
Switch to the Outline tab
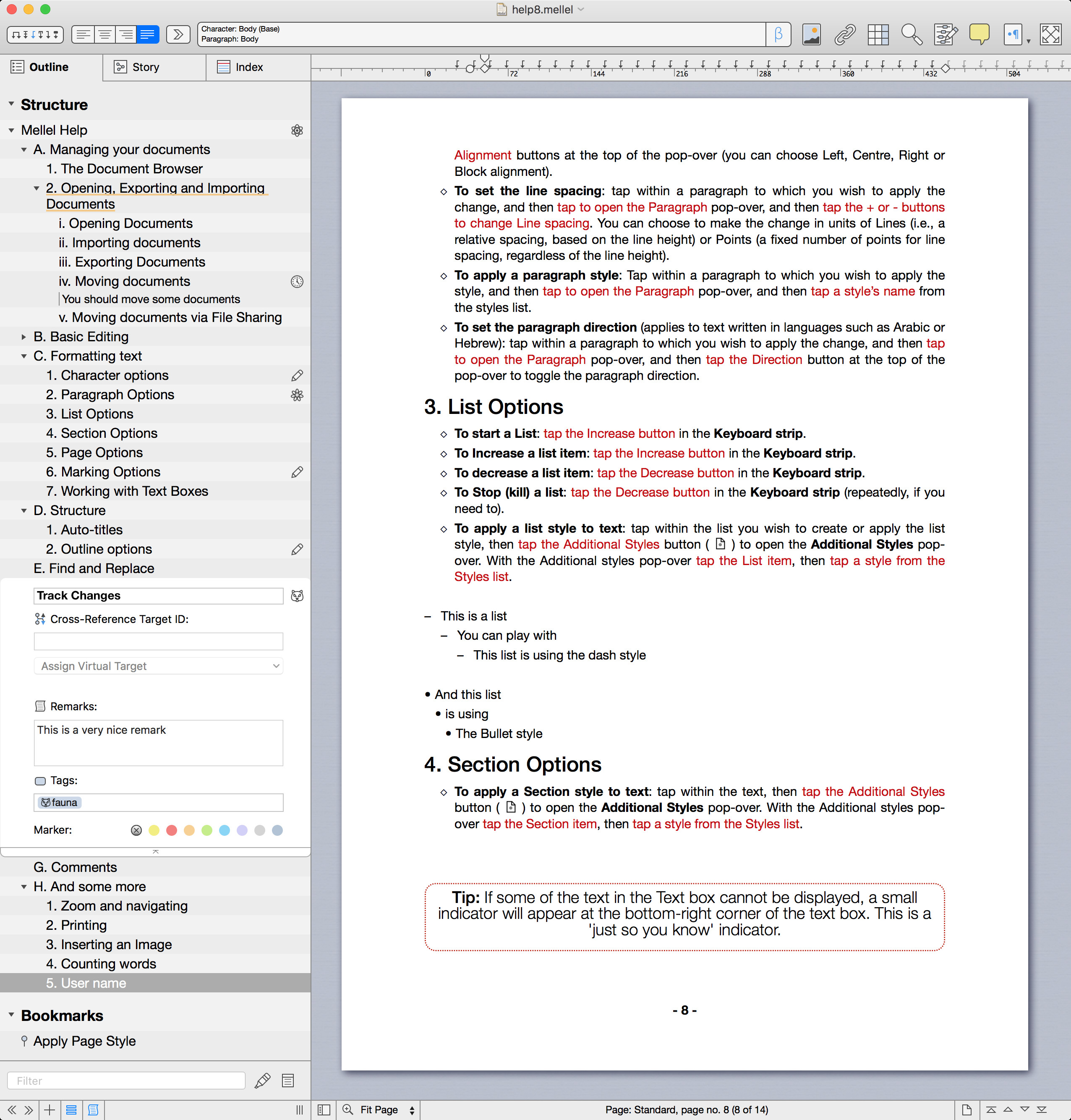pyautogui.click(x=51, y=67)
